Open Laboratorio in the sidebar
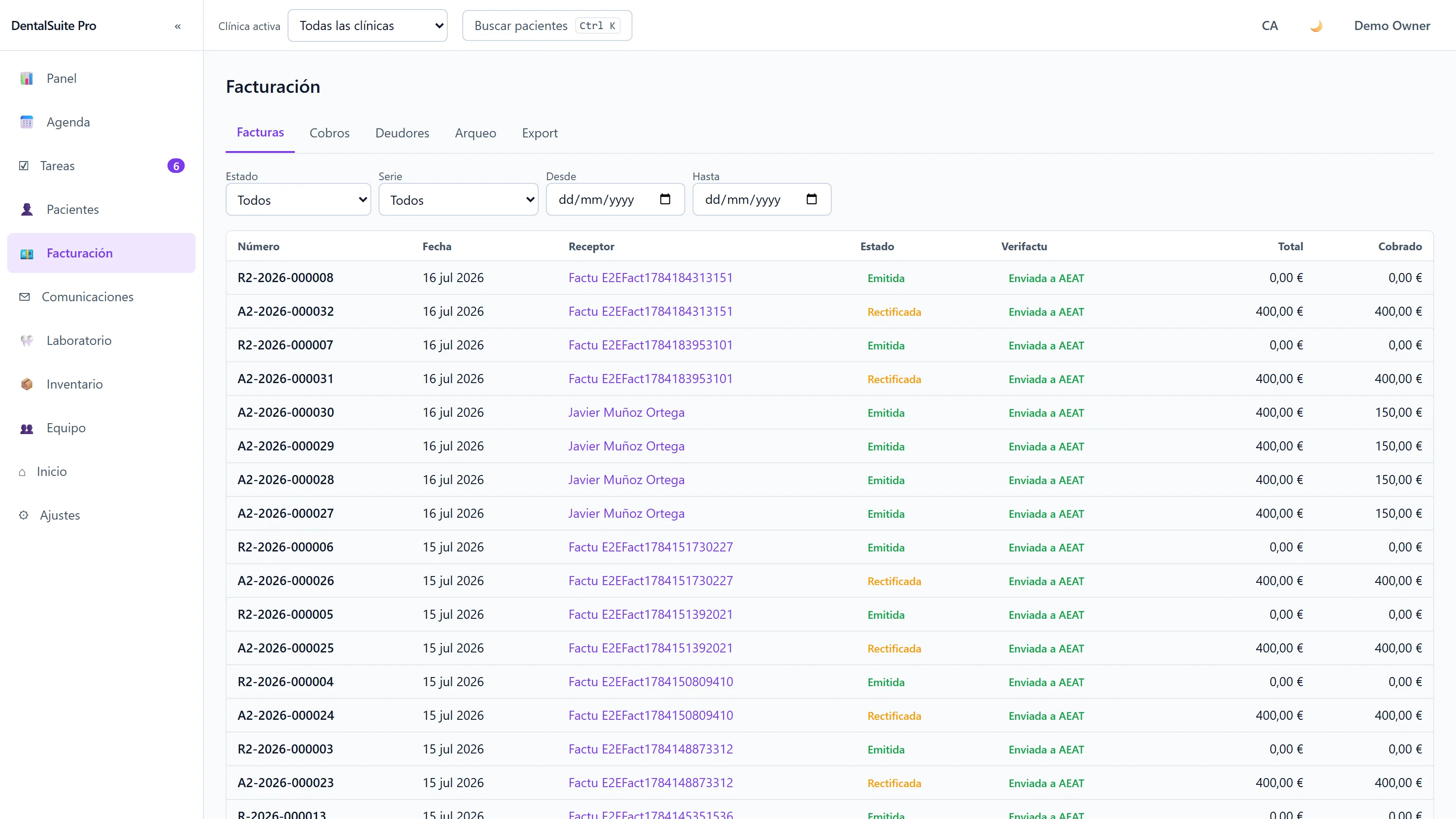Viewport: 1456px width, 819px height. pyautogui.click(x=101, y=341)
